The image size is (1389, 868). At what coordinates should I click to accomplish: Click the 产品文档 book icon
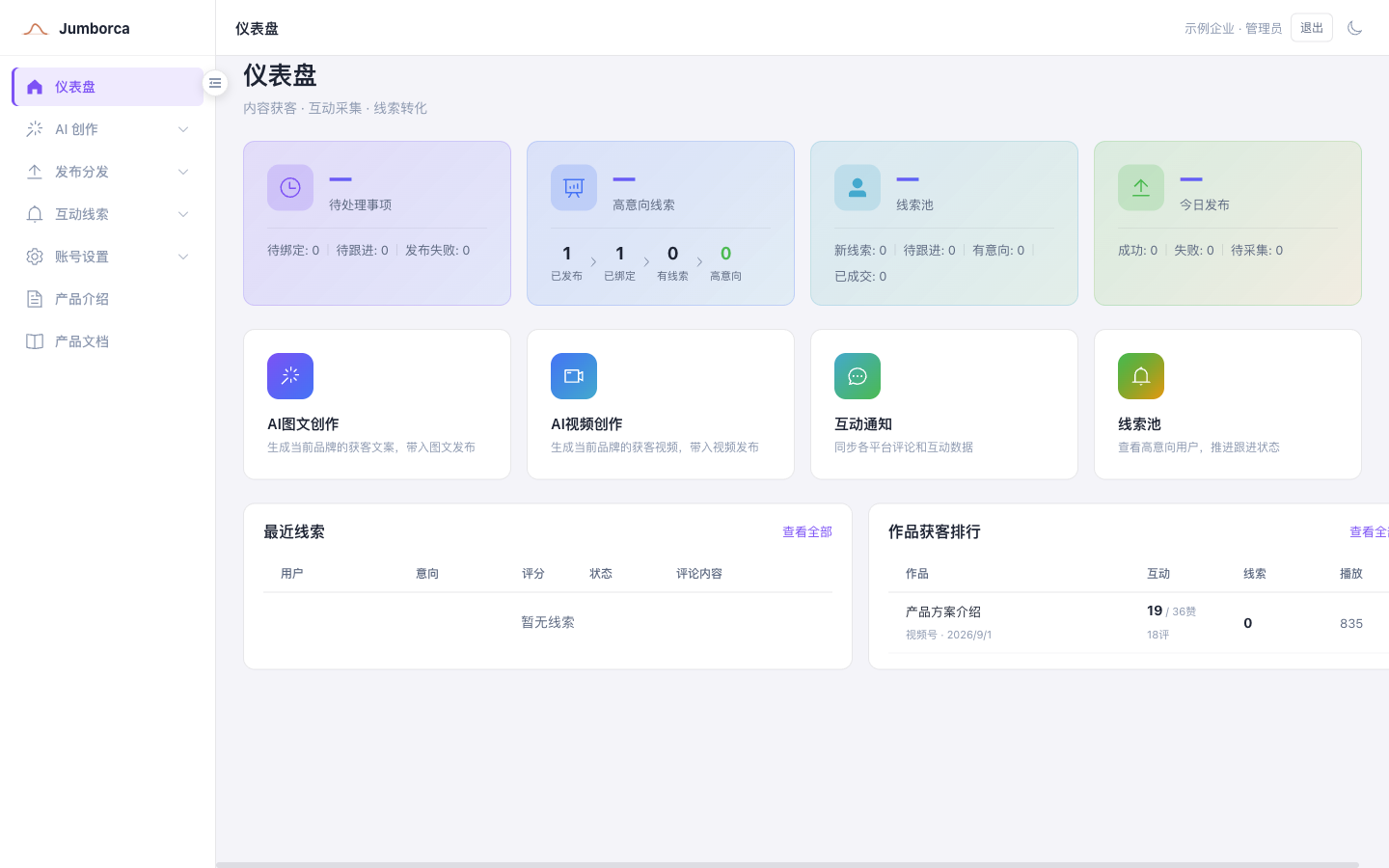[35, 341]
